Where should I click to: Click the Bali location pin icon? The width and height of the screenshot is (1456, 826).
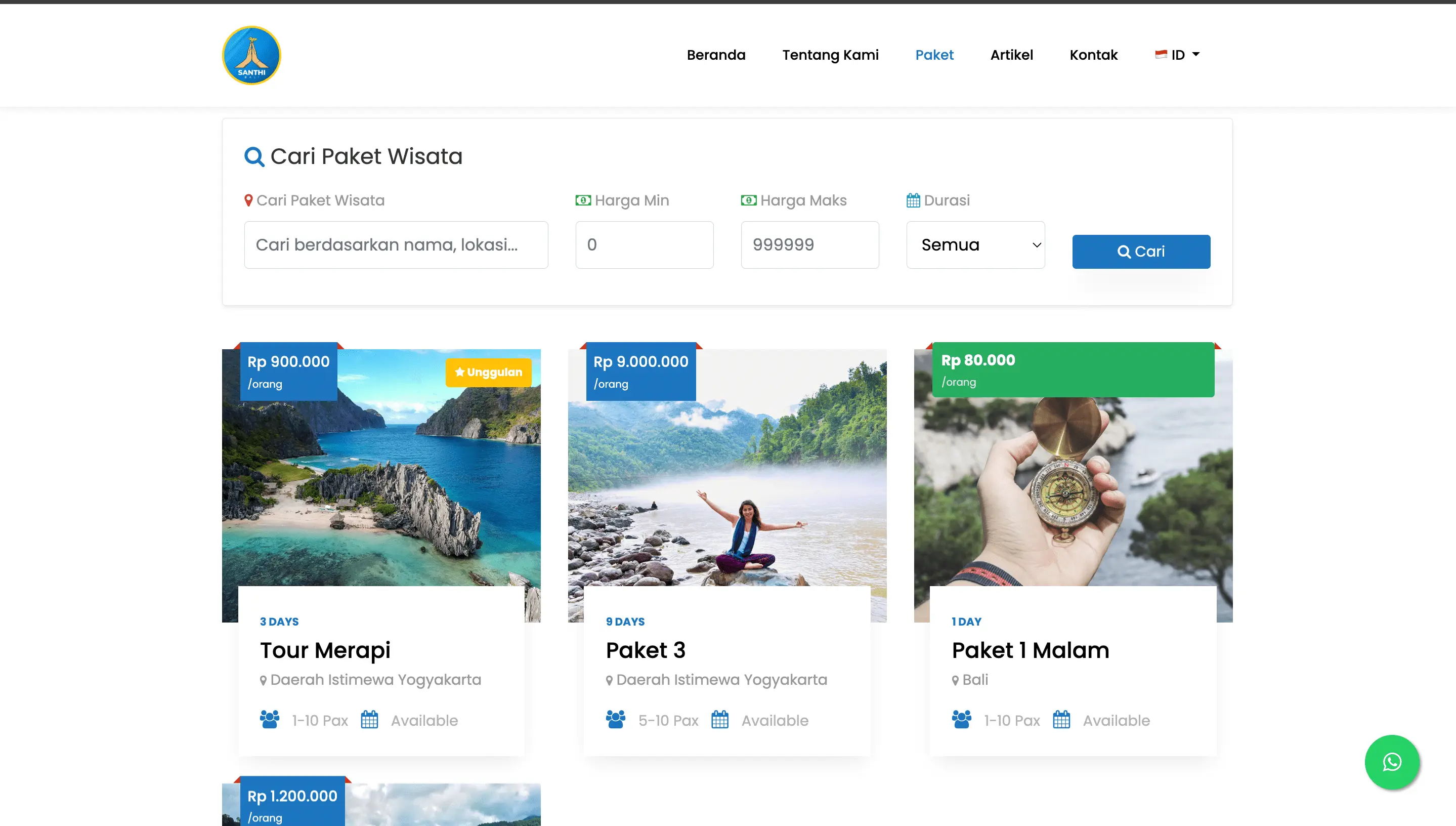(x=955, y=680)
